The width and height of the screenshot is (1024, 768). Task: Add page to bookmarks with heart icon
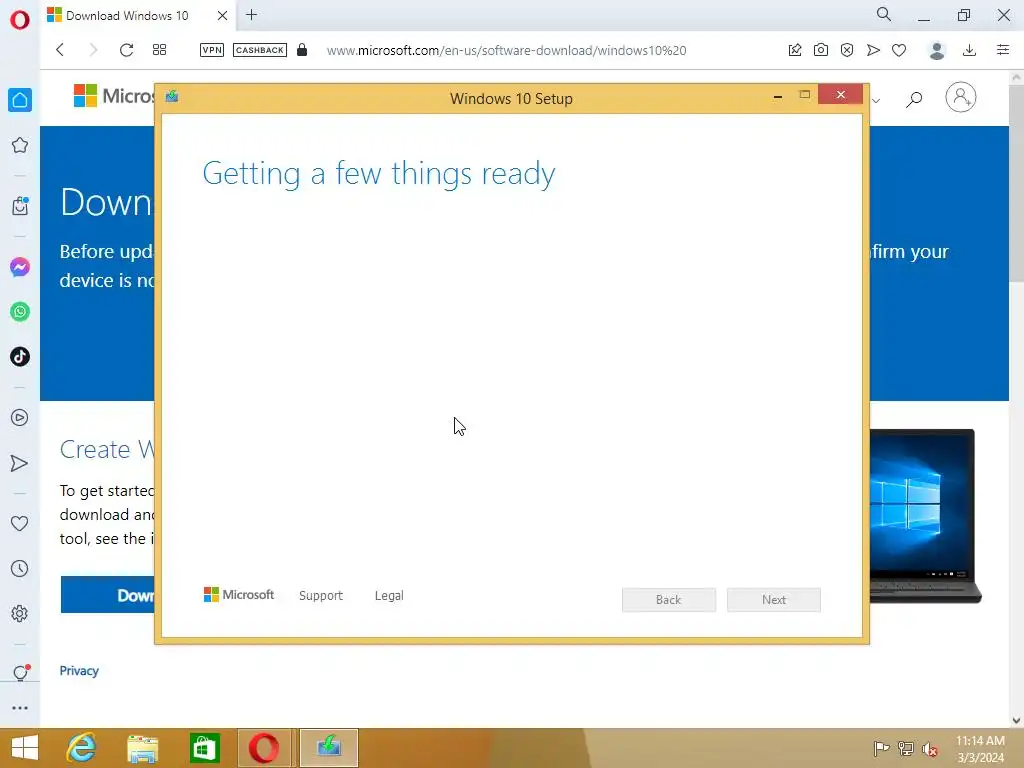pyautogui.click(x=899, y=50)
